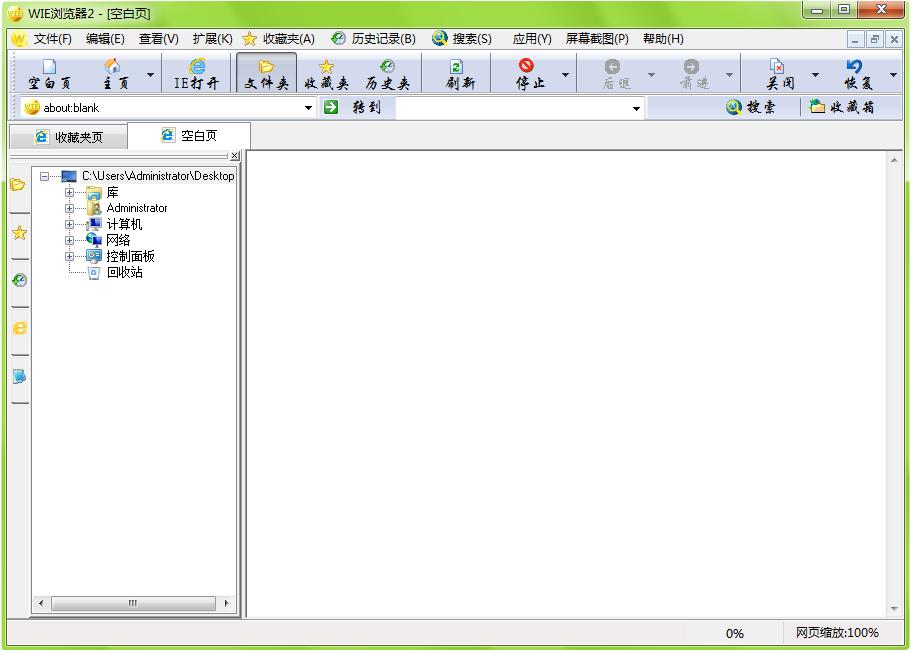Click the orange IE icon in sidebar
Viewport: 911px width, 652px height.
[x=19, y=328]
